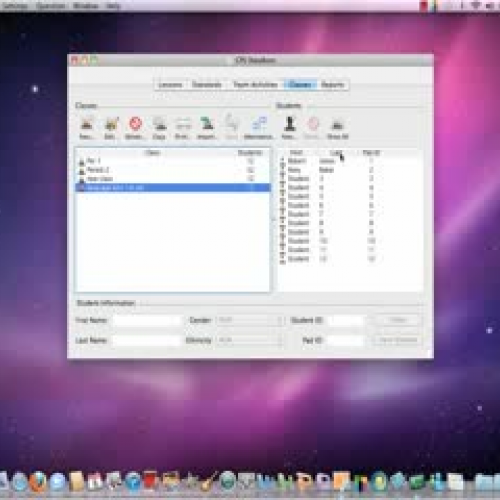Switch to the Lessons tab
Image resolution: width=500 pixels, height=500 pixels.
[171, 85]
